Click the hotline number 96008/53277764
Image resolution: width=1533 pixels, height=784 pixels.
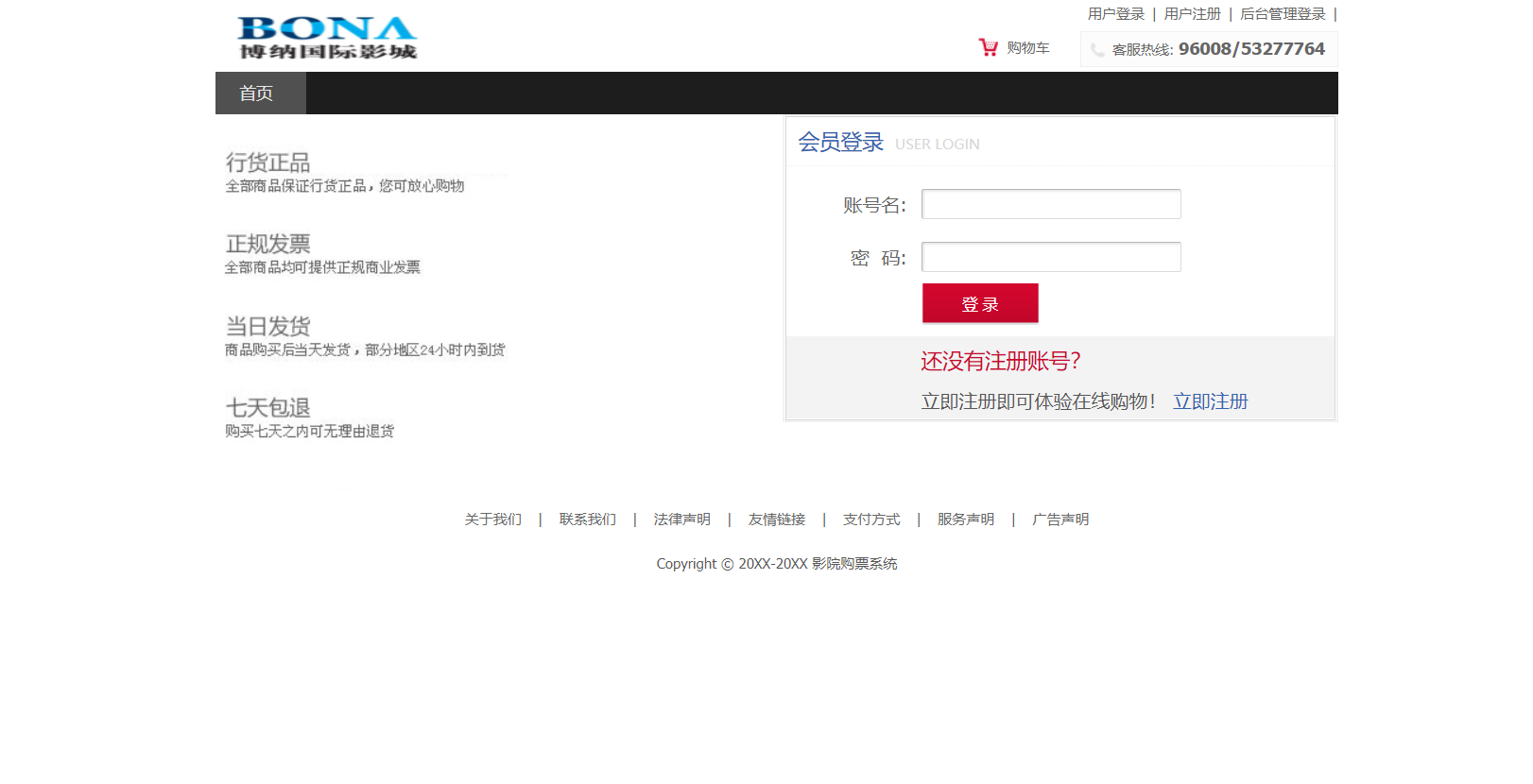1251,49
